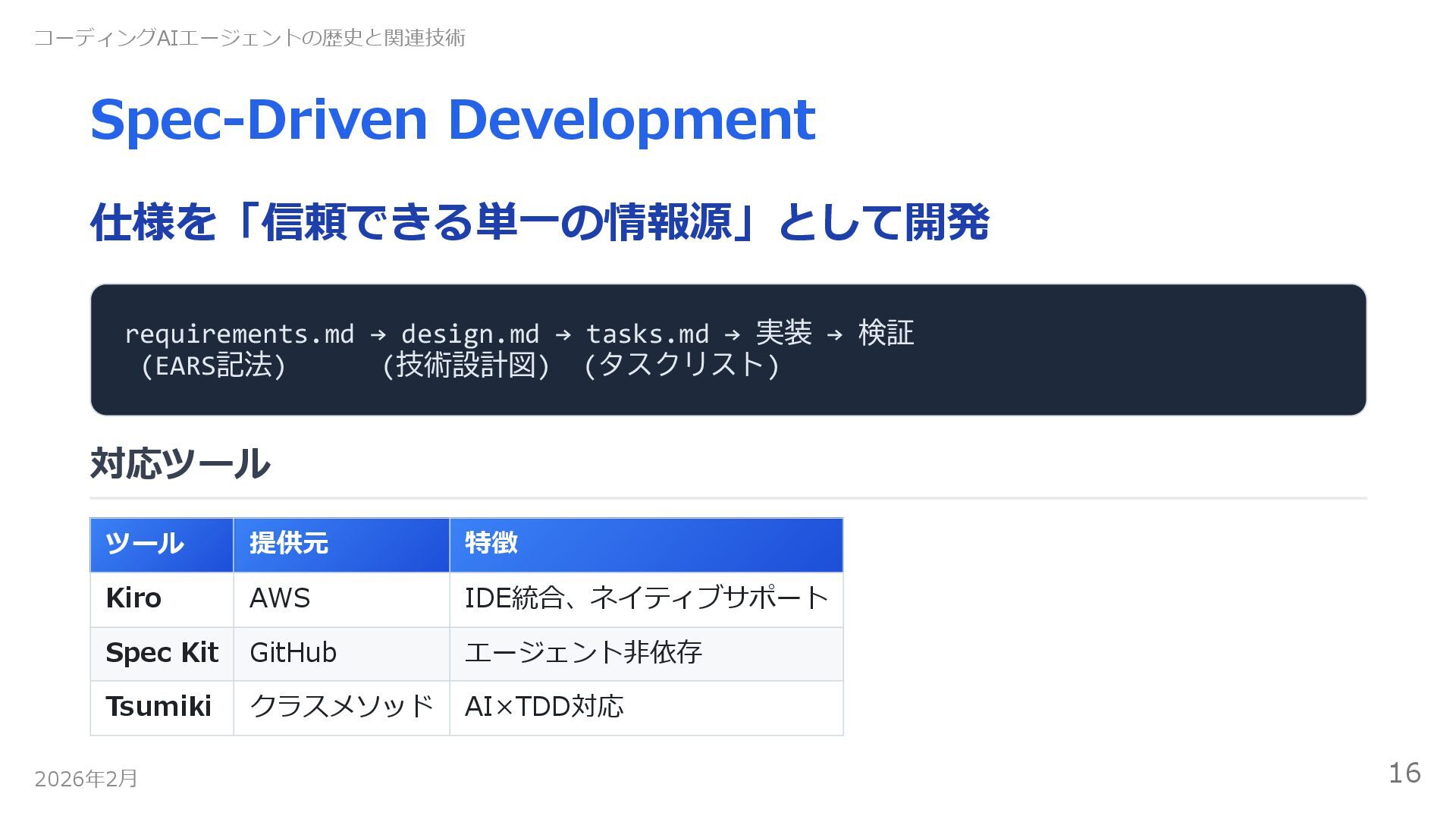Click the ツール column header
Viewport: 1456px width, 819px height.
(145, 543)
